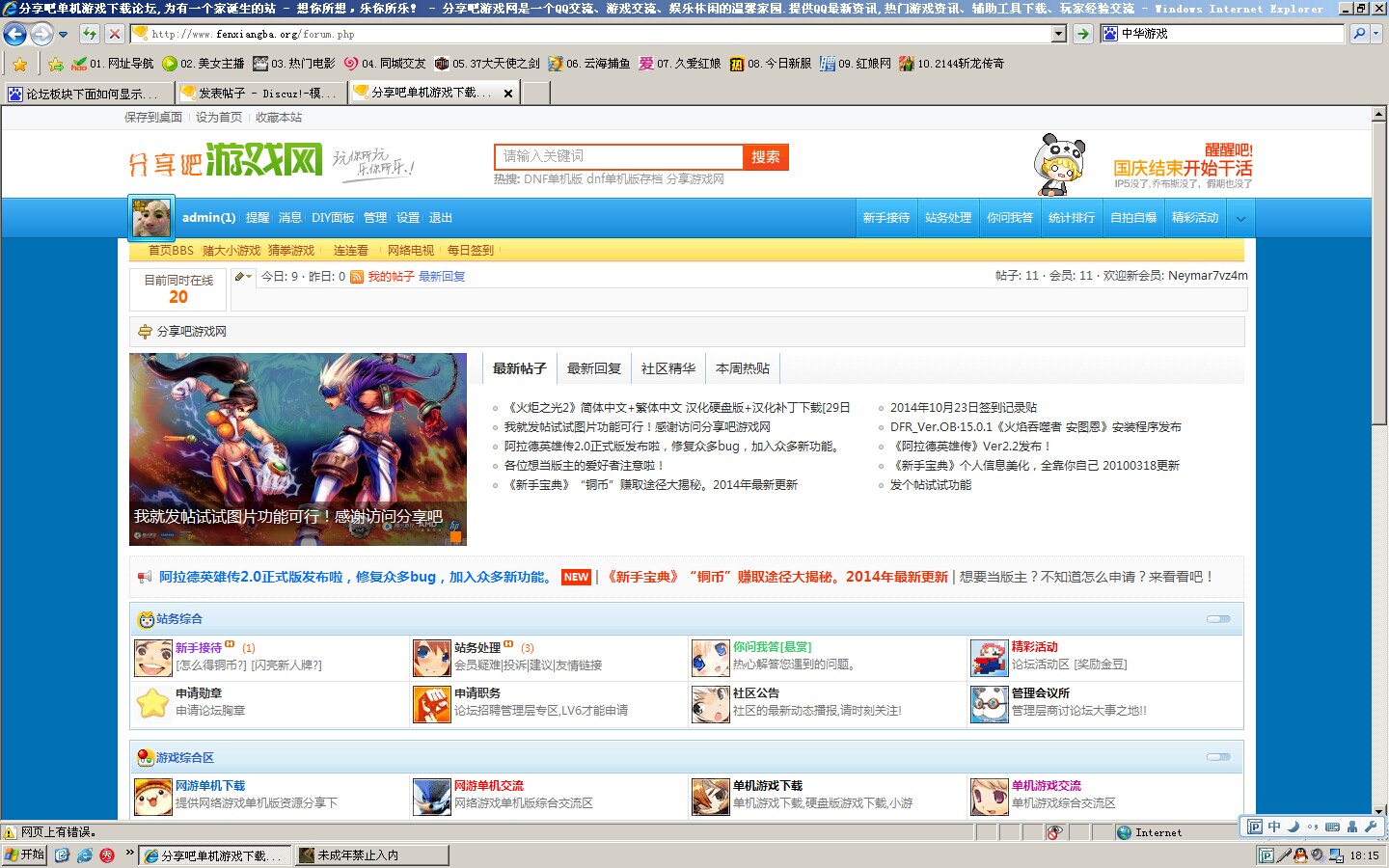The width and height of the screenshot is (1389, 868).
Task: Click the green Go arrow beside the address bar
Action: coord(1083,34)
